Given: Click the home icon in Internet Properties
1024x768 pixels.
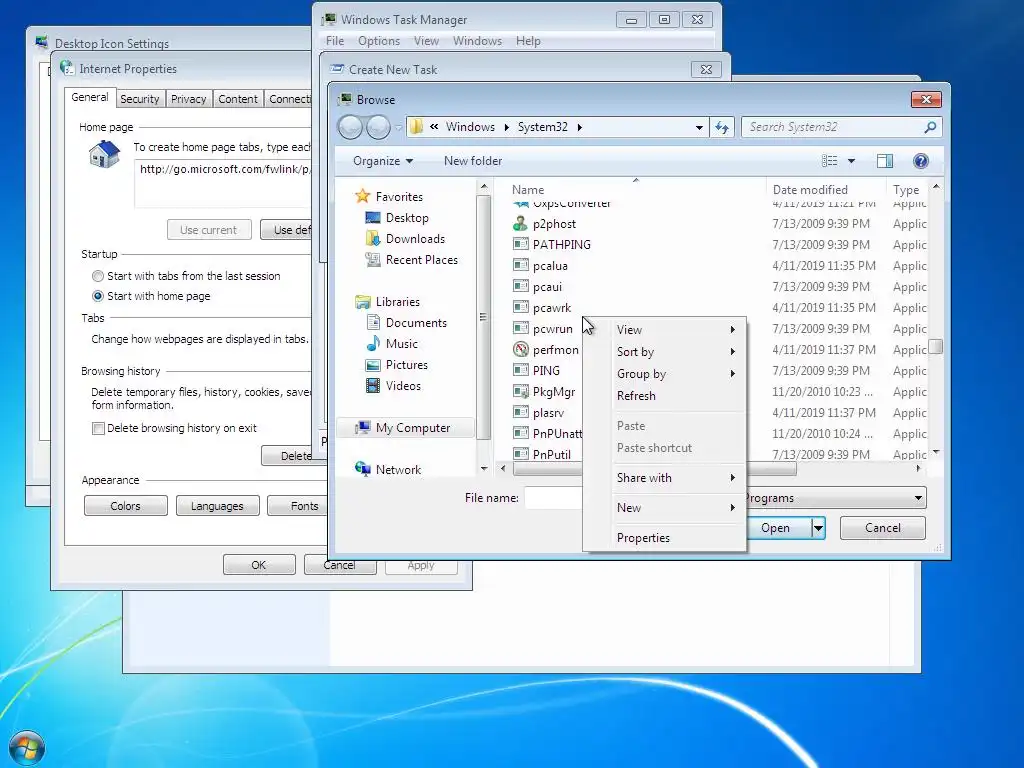Looking at the screenshot, I should coord(104,155).
